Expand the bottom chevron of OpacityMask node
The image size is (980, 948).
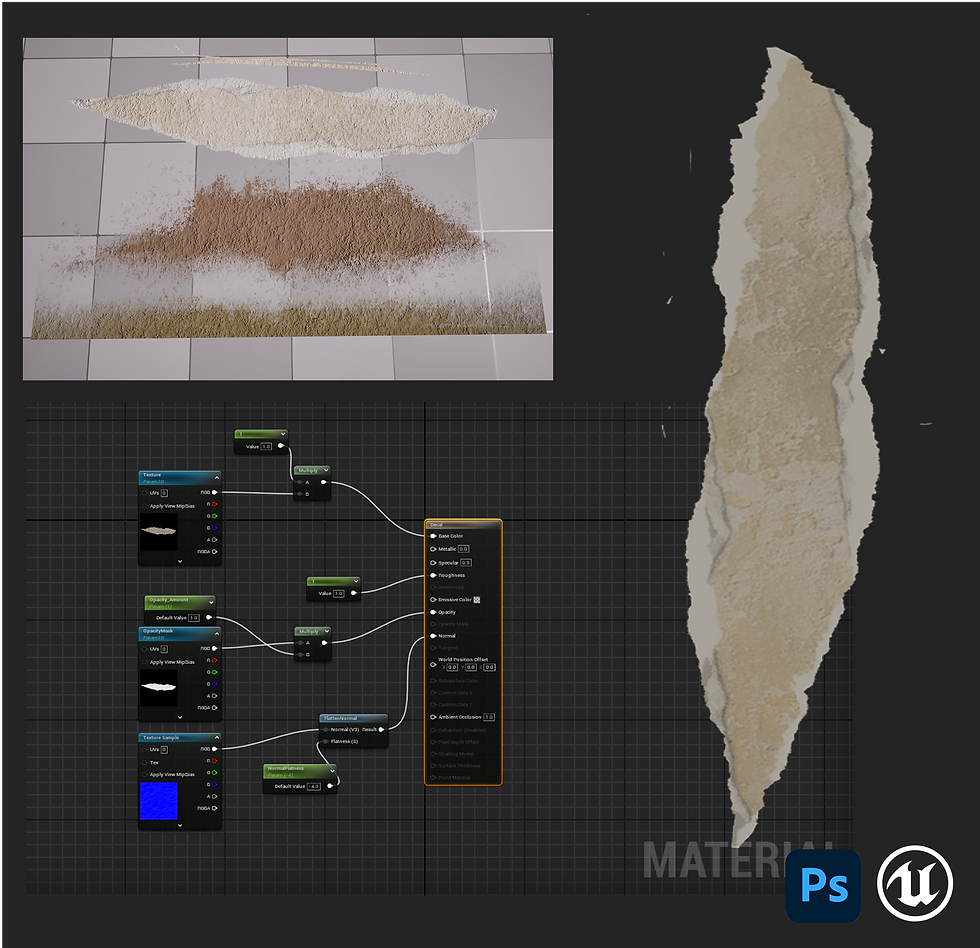[180, 717]
